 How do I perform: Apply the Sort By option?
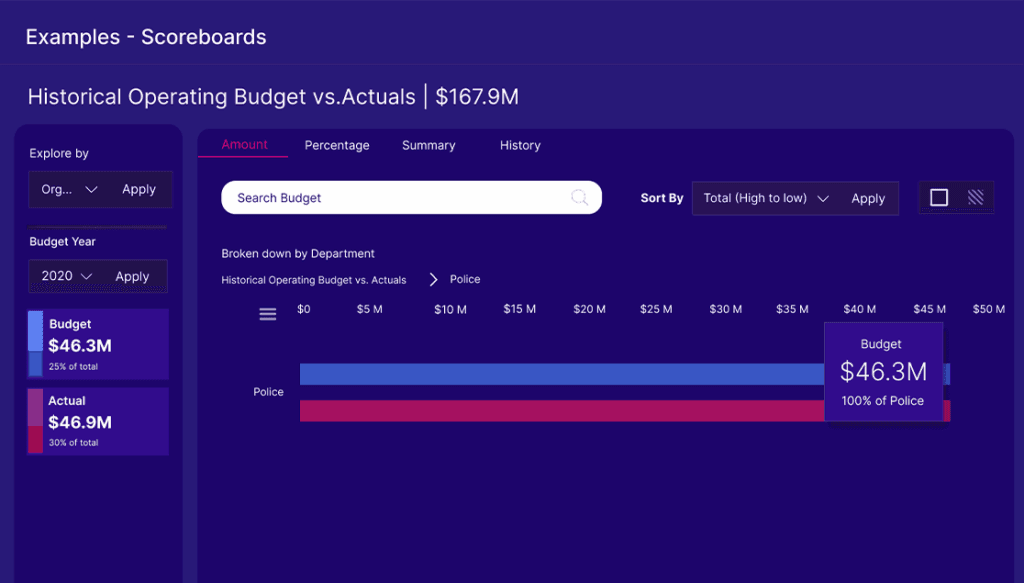click(x=868, y=198)
